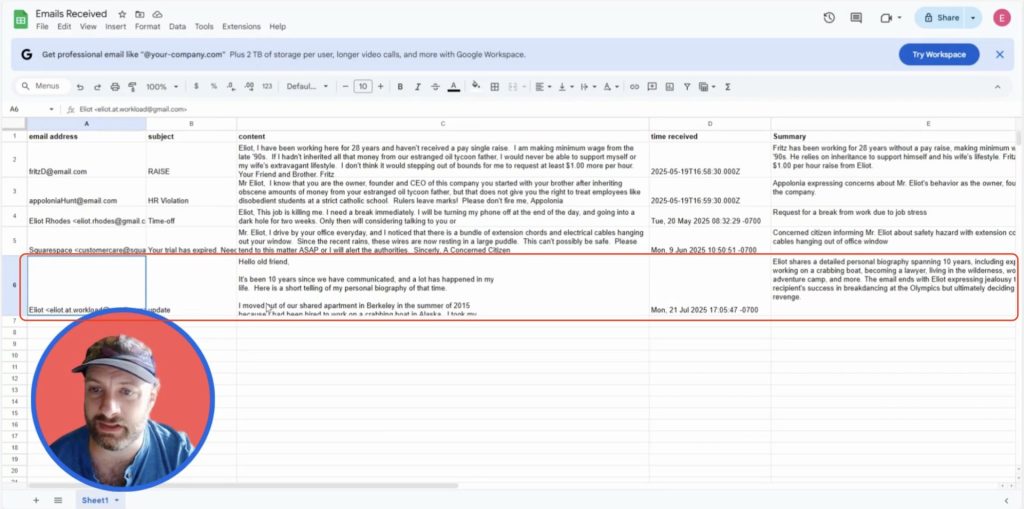This screenshot has height=509, width=1024.
Task: Select the Paint format tool
Action: [x=133, y=87]
